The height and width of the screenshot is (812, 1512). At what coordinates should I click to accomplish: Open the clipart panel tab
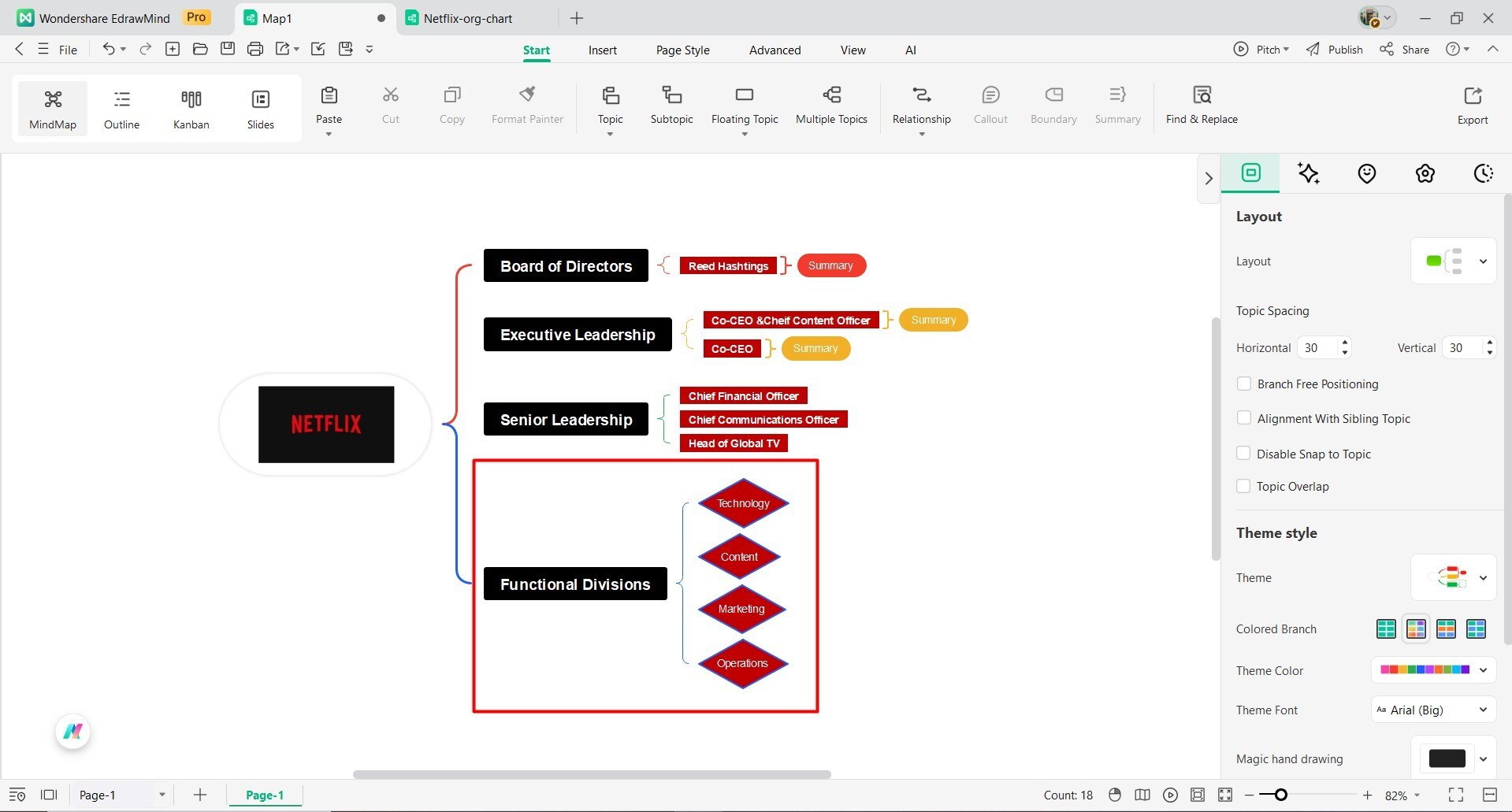[1425, 173]
